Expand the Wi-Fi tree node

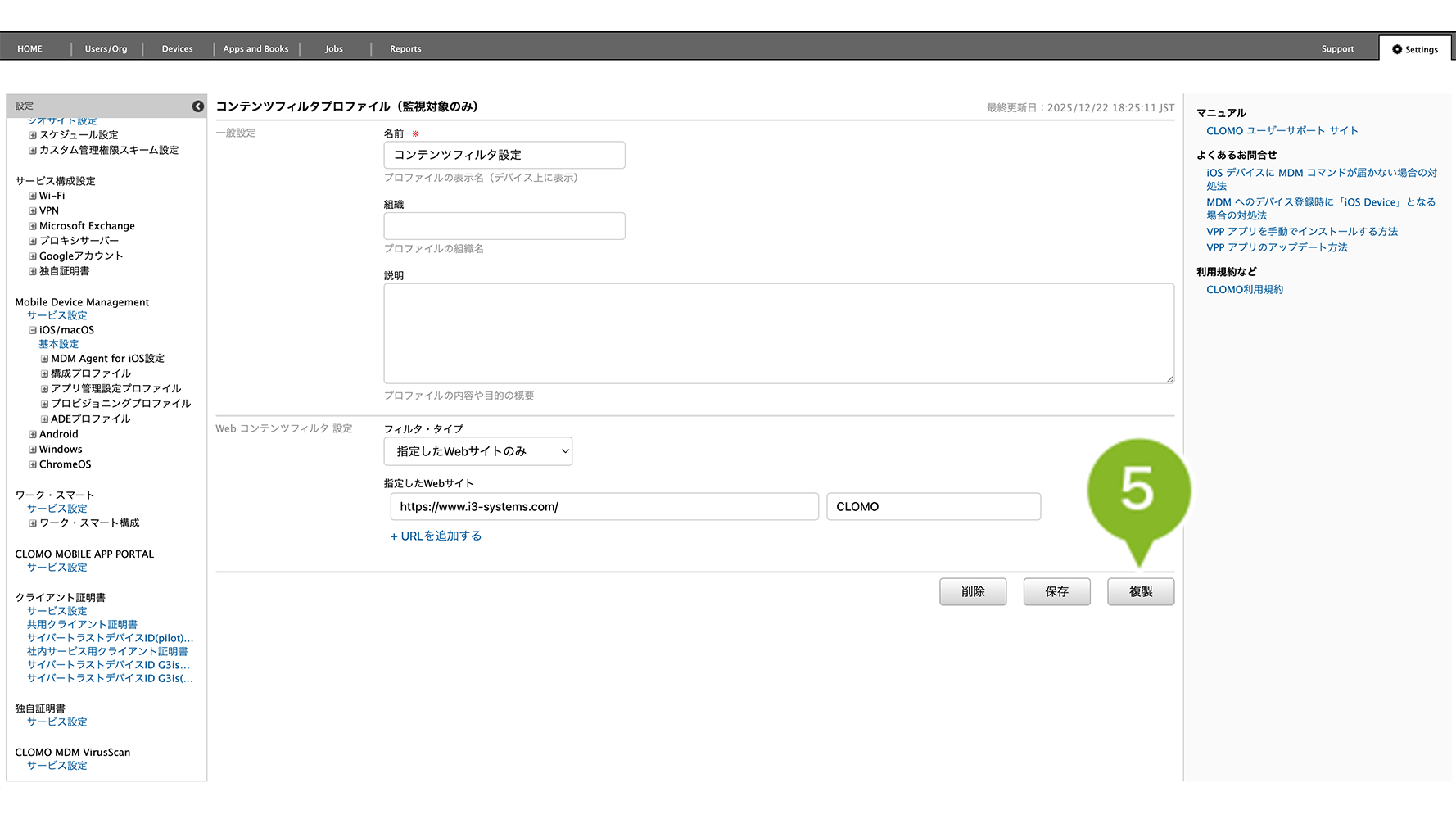(33, 197)
